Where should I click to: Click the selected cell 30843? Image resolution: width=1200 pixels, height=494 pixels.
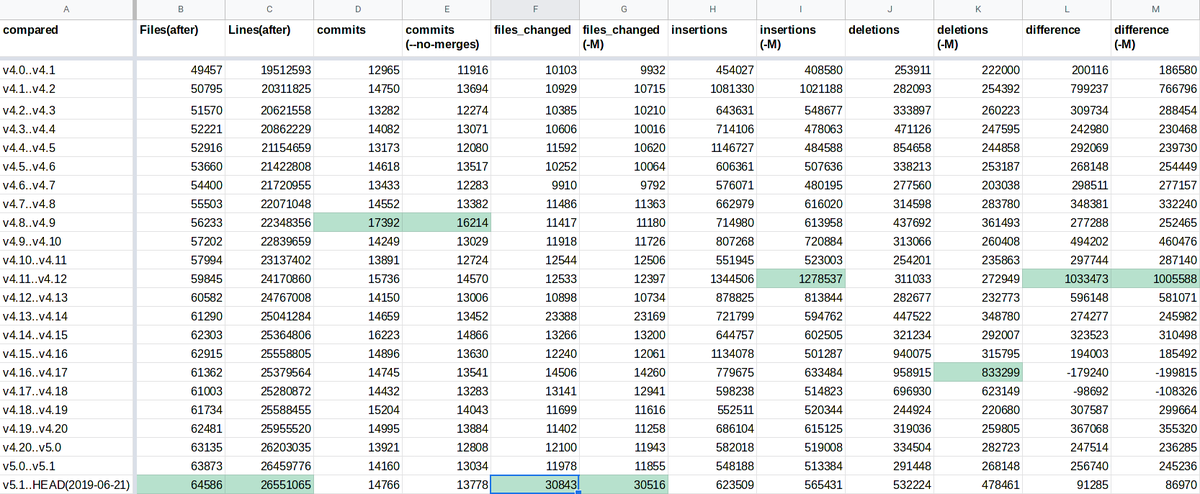534,485
